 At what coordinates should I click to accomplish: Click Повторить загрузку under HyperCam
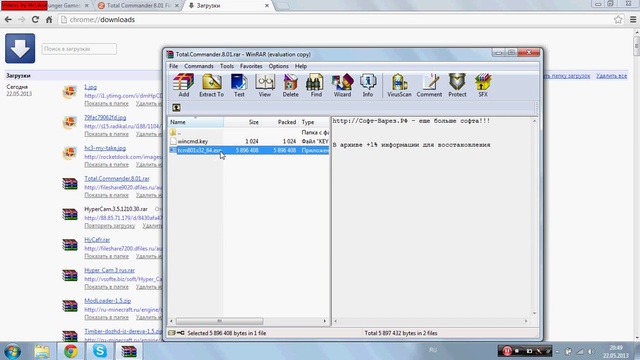pyautogui.click(x=110, y=225)
